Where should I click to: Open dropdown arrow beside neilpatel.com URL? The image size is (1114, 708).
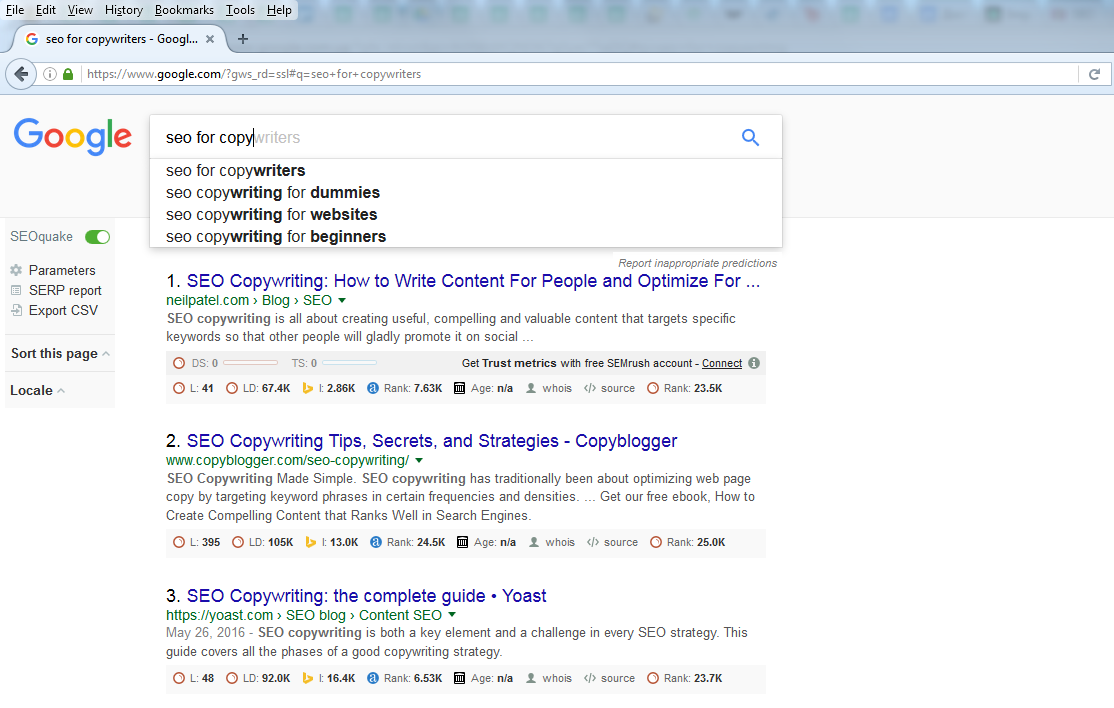pyautogui.click(x=342, y=300)
